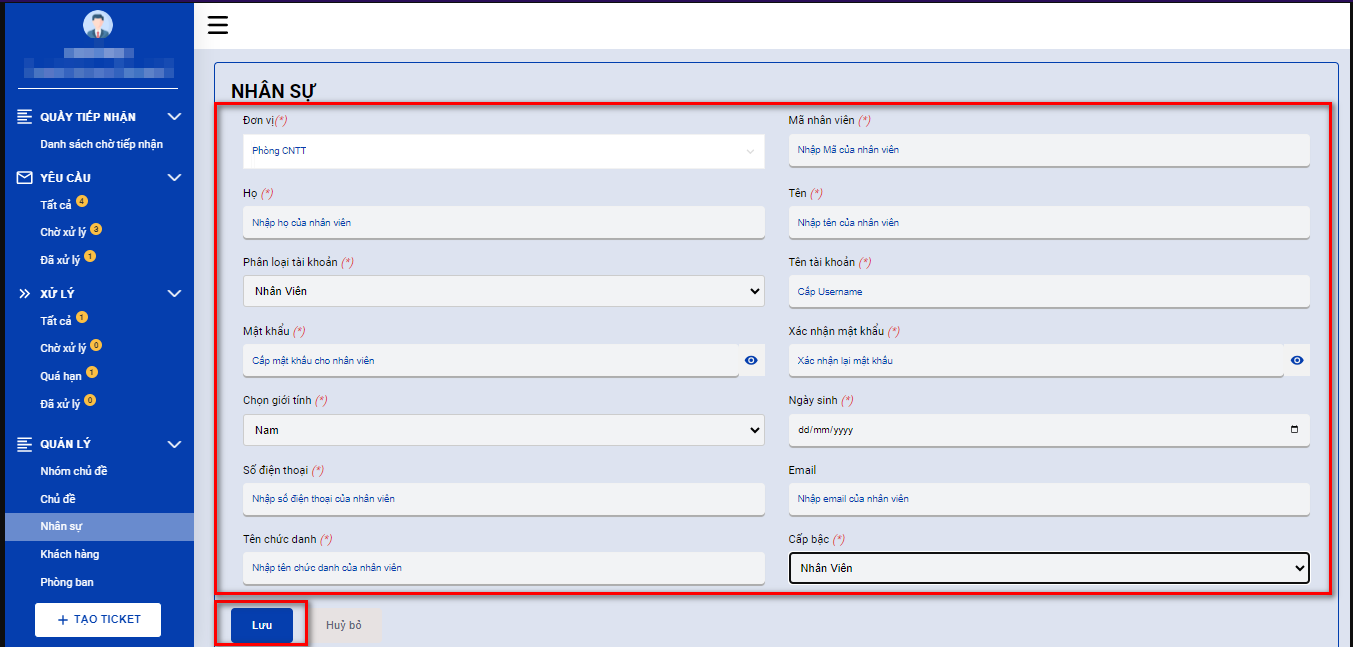Focus the Xác nhận mật khẩu input
This screenshot has width=1353, height=647.
tap(1036, 360)
